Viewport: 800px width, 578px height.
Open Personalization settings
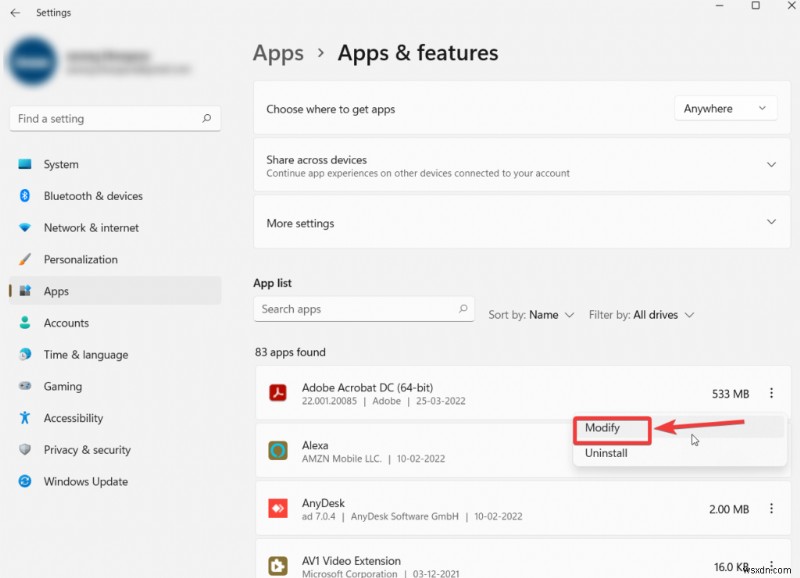[115, 259]
